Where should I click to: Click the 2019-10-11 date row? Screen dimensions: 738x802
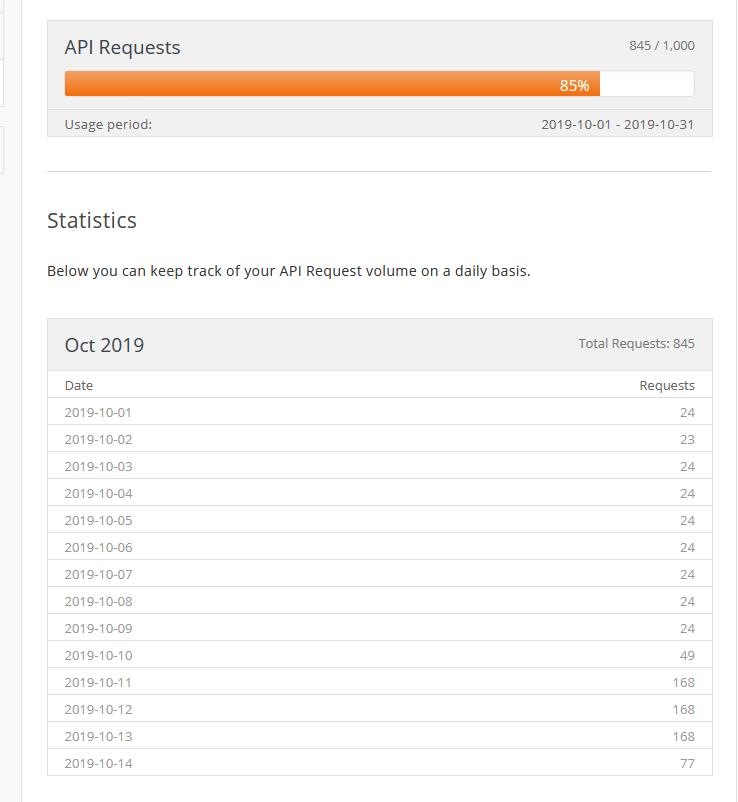(x=379, y=682)
